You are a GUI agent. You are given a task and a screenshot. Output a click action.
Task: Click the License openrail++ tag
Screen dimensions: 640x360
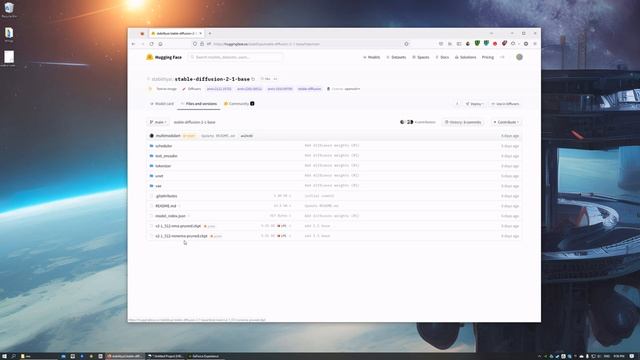344,89
